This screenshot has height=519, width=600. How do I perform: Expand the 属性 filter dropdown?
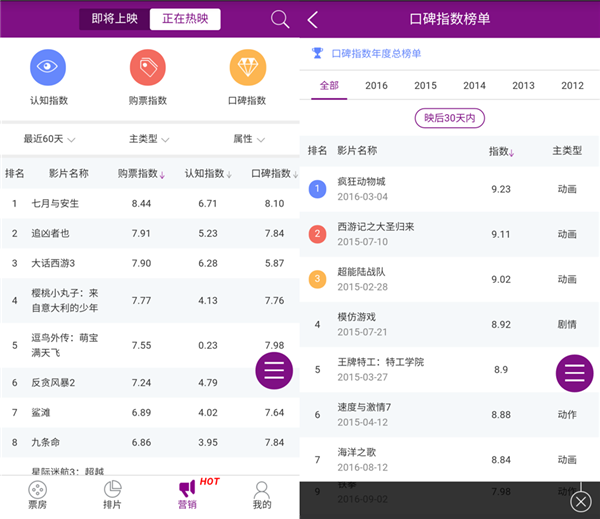pos(248,139)
